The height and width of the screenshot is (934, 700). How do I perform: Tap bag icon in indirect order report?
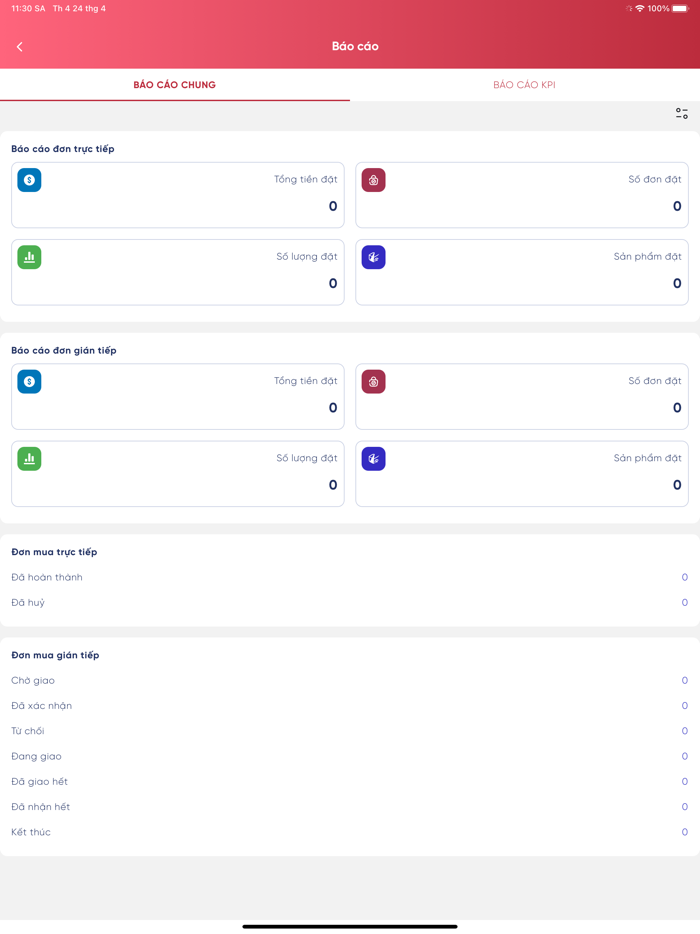tap(374, 381)
